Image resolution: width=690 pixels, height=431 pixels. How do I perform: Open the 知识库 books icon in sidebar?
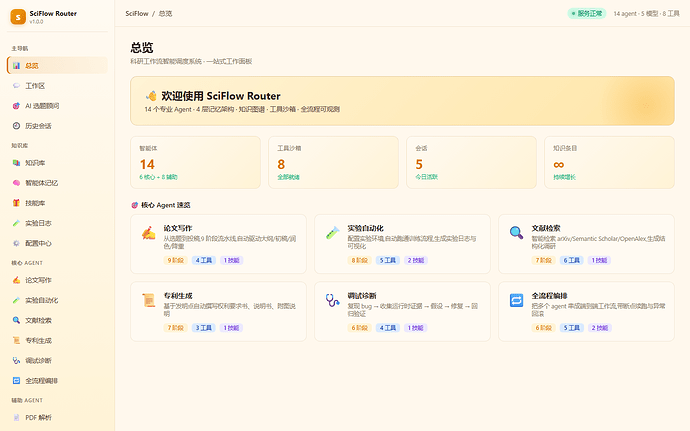(16, 163)
